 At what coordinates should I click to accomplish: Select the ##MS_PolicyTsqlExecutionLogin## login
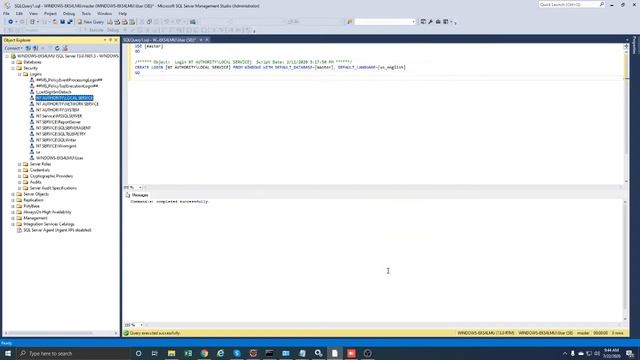(67, 86)
